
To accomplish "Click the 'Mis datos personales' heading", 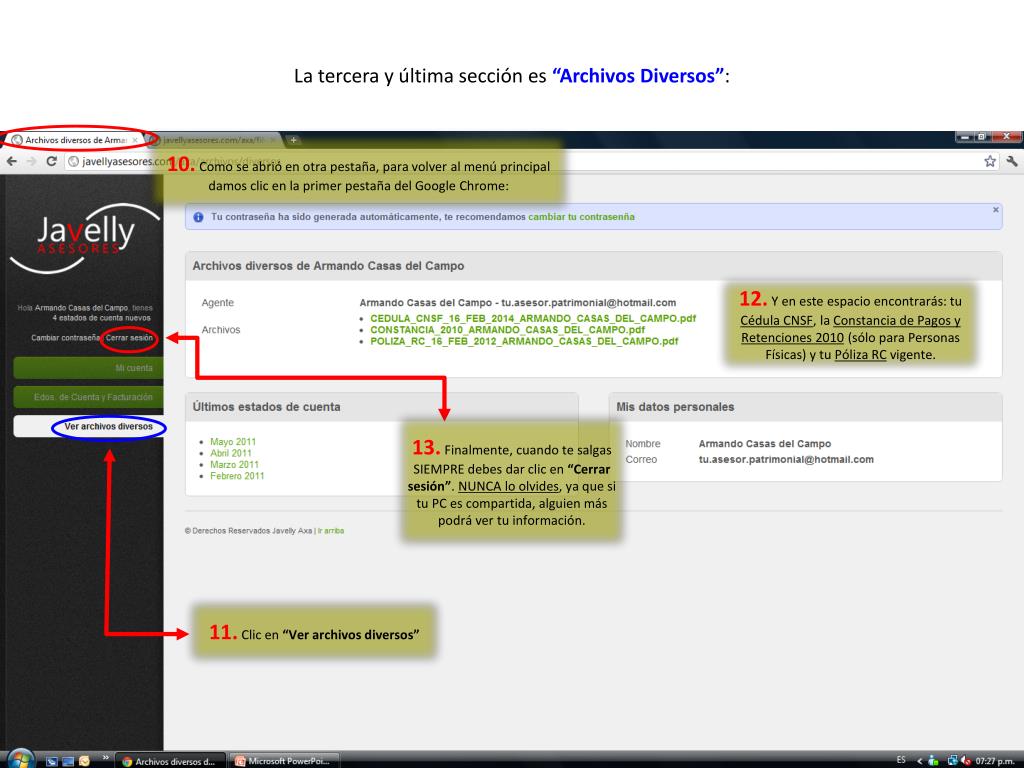I will (x=675, y=407).
